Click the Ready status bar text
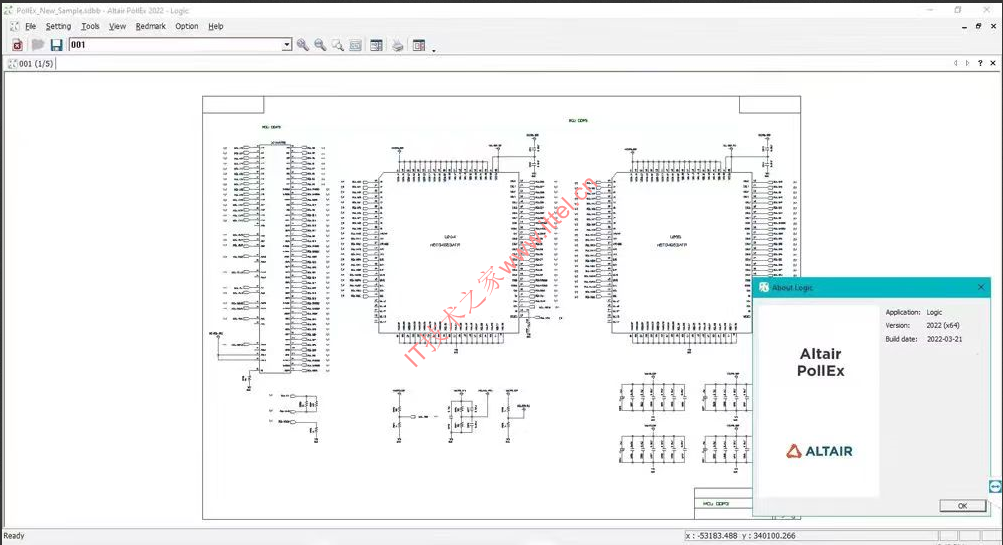Screen dimensions: 1003x545 (14, 536)
